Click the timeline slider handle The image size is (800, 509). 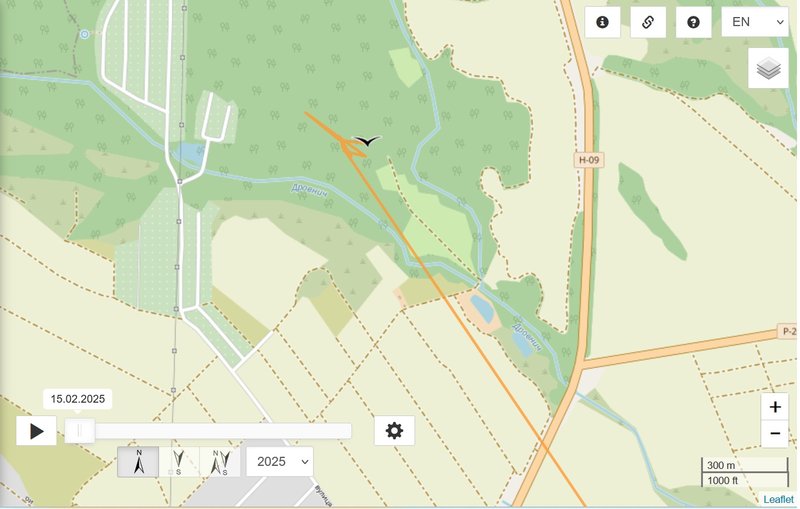pos(80,431)
